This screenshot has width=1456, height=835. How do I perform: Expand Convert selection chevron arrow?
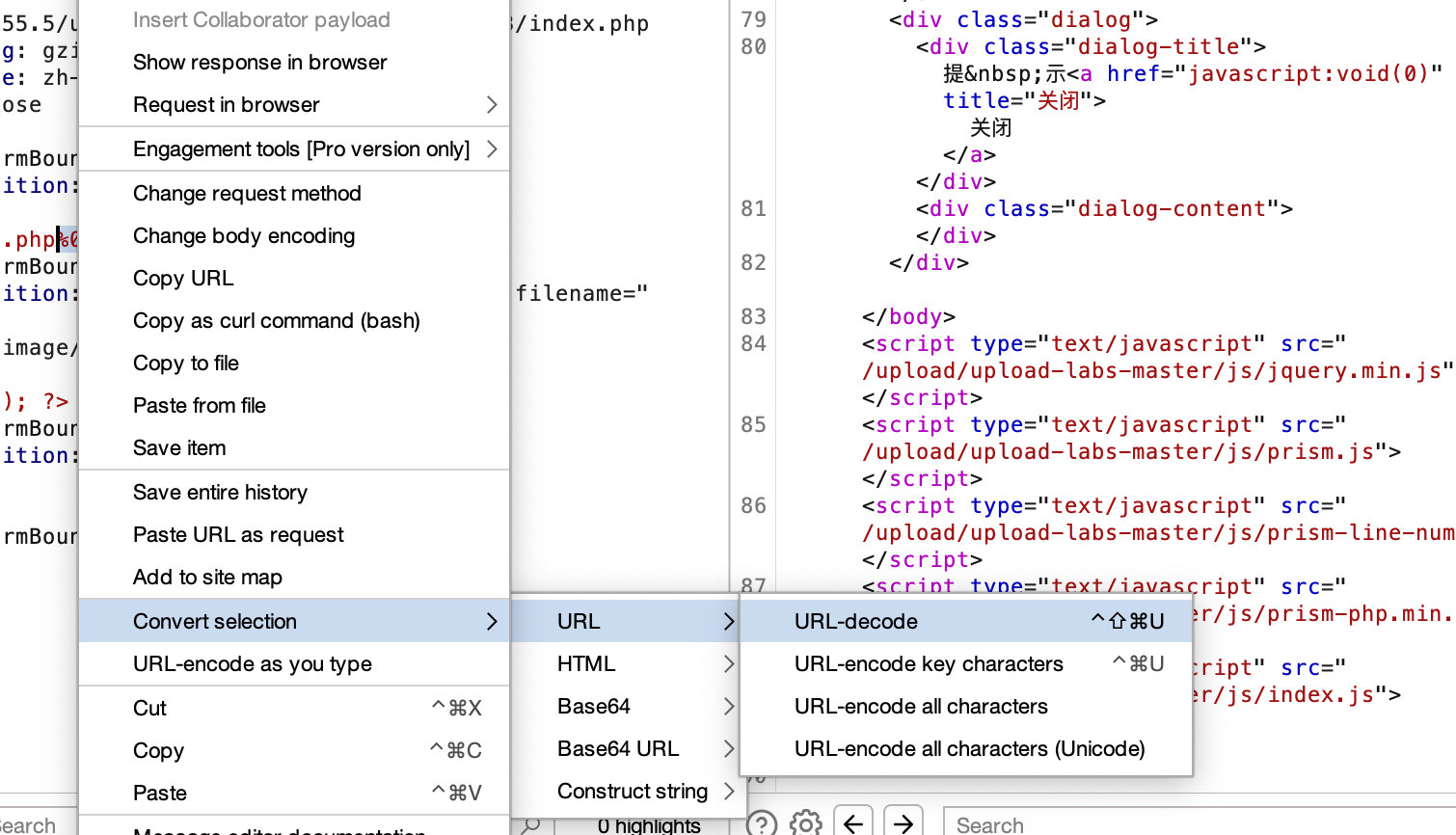[492, 621]
